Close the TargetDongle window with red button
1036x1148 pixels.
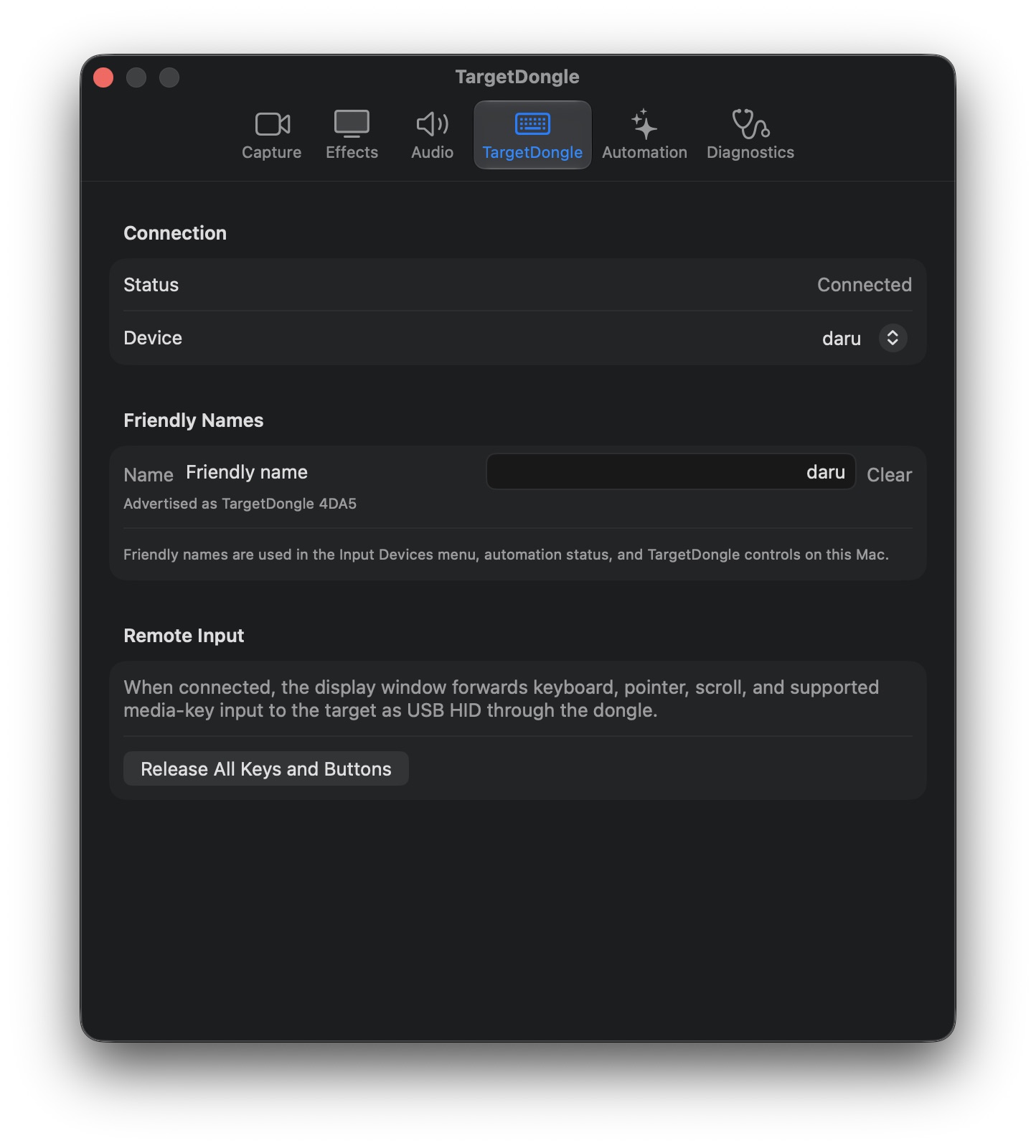pyautogui.click(x=103, y=77)
